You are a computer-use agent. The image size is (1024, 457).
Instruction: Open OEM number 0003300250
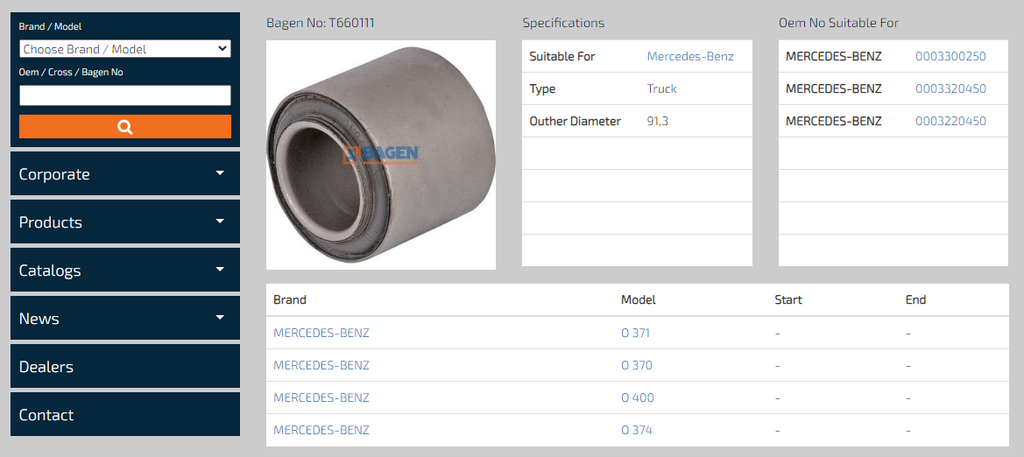(x=951, y=57)
